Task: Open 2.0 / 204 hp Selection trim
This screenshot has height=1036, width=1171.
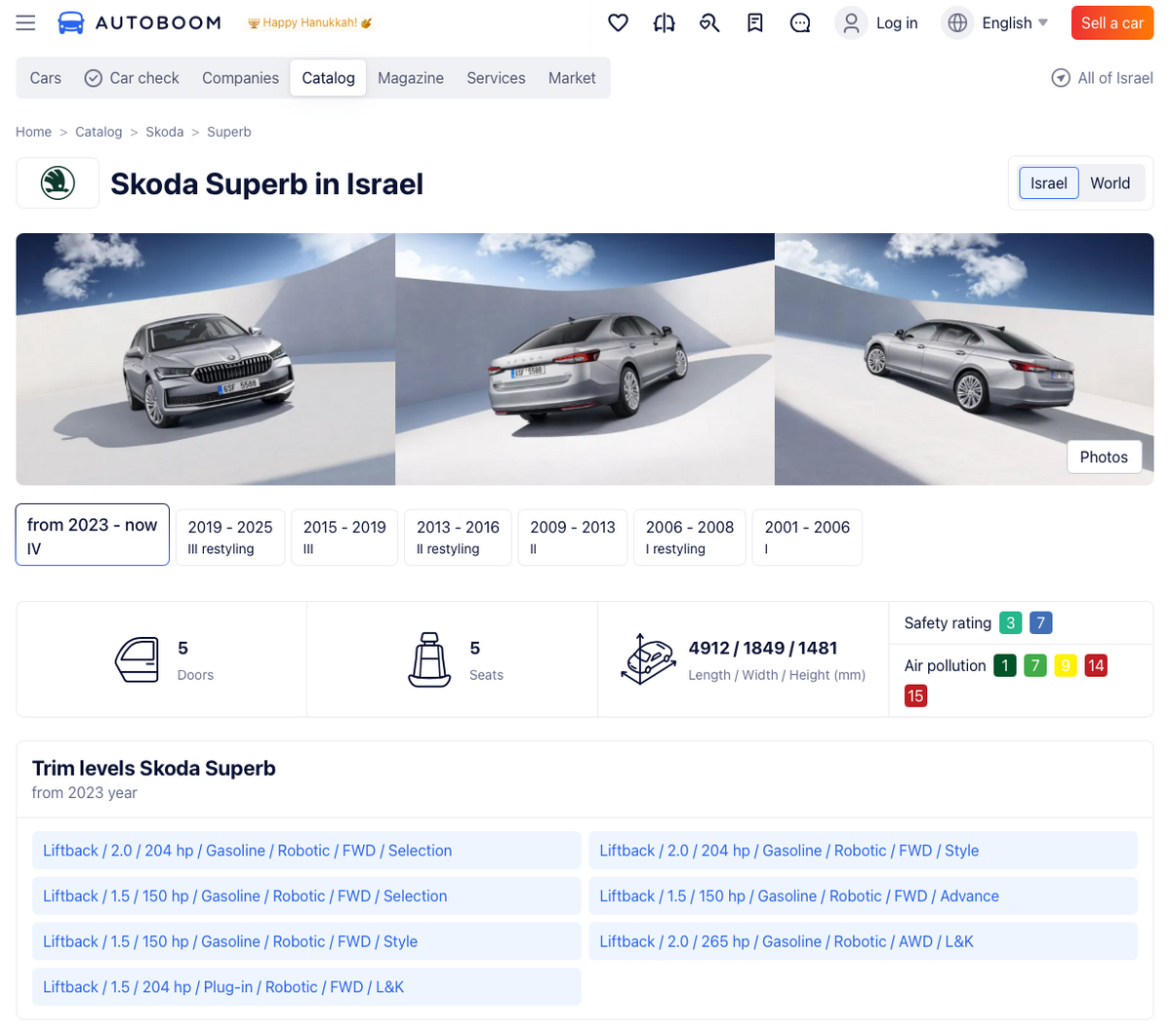Action: pos(306,851)
